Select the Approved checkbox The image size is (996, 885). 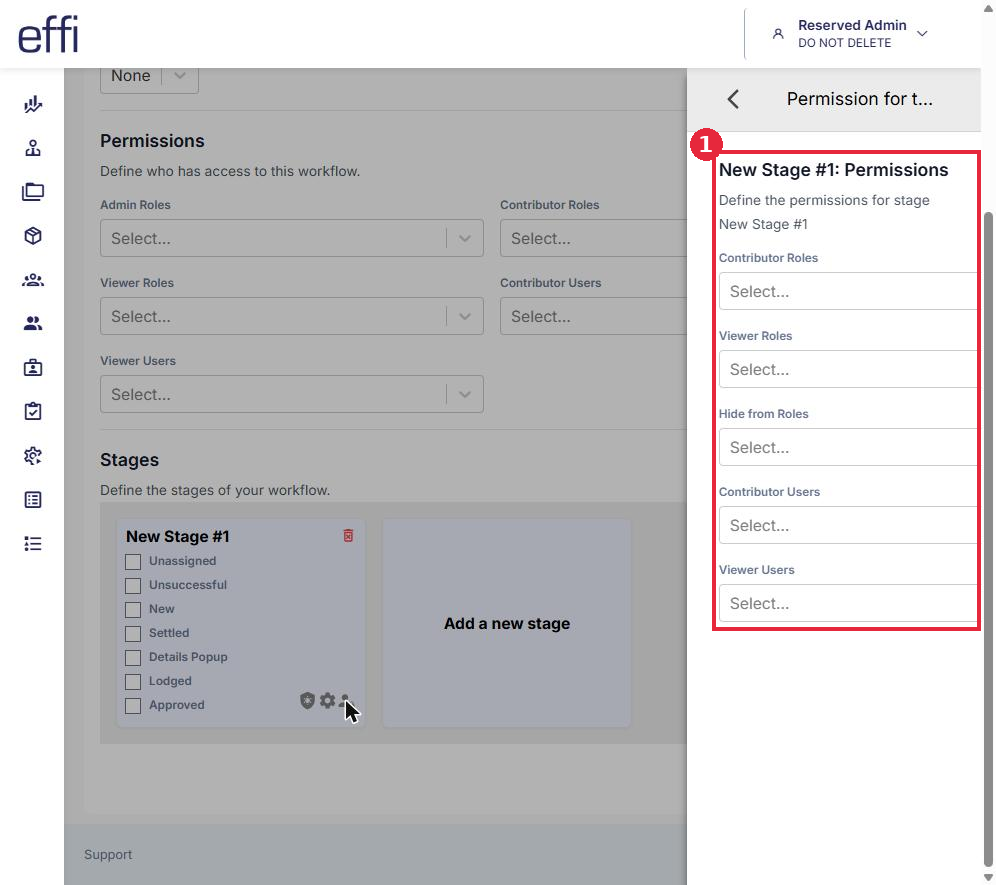[133, 706]
